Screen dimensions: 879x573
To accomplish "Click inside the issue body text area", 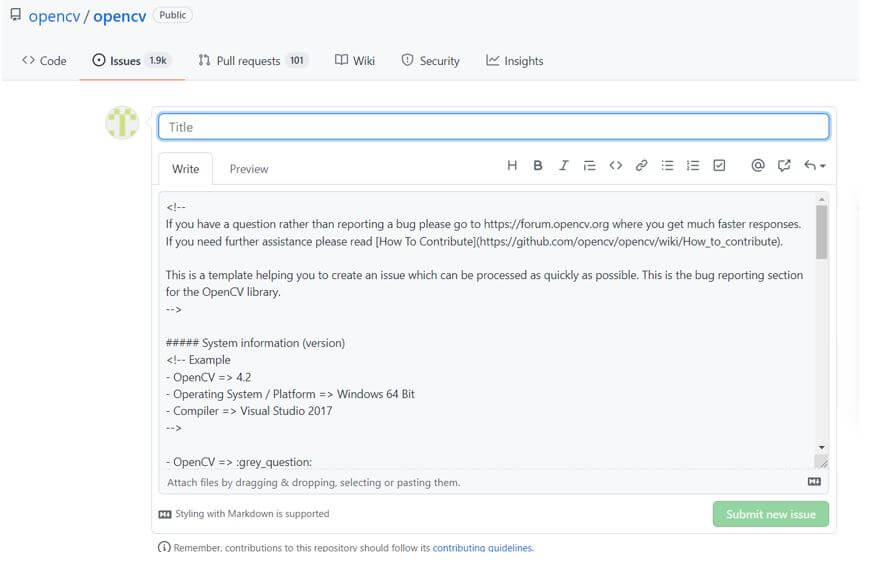I will pos(487,331).
